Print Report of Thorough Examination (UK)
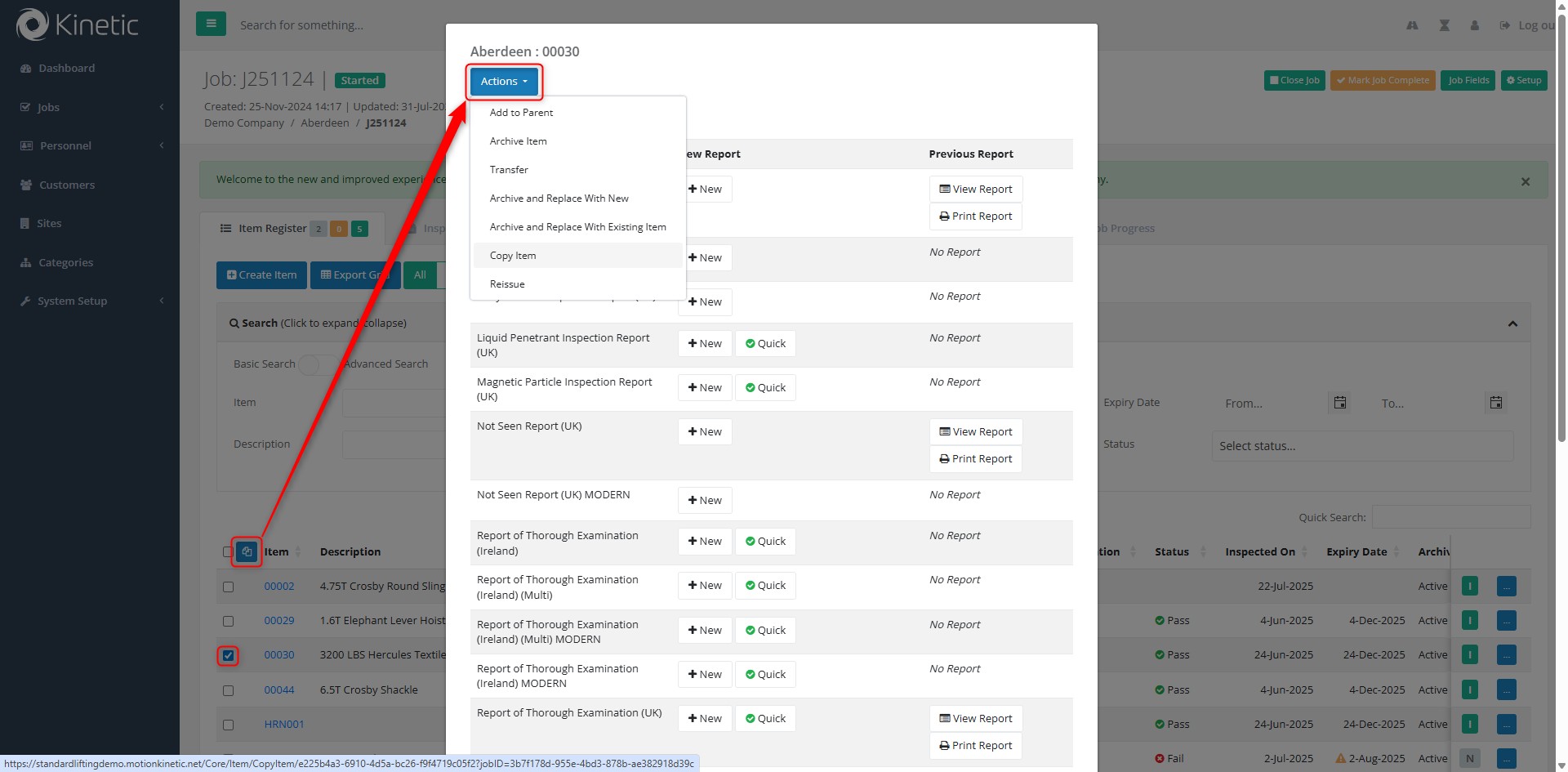 coord(976,746)
